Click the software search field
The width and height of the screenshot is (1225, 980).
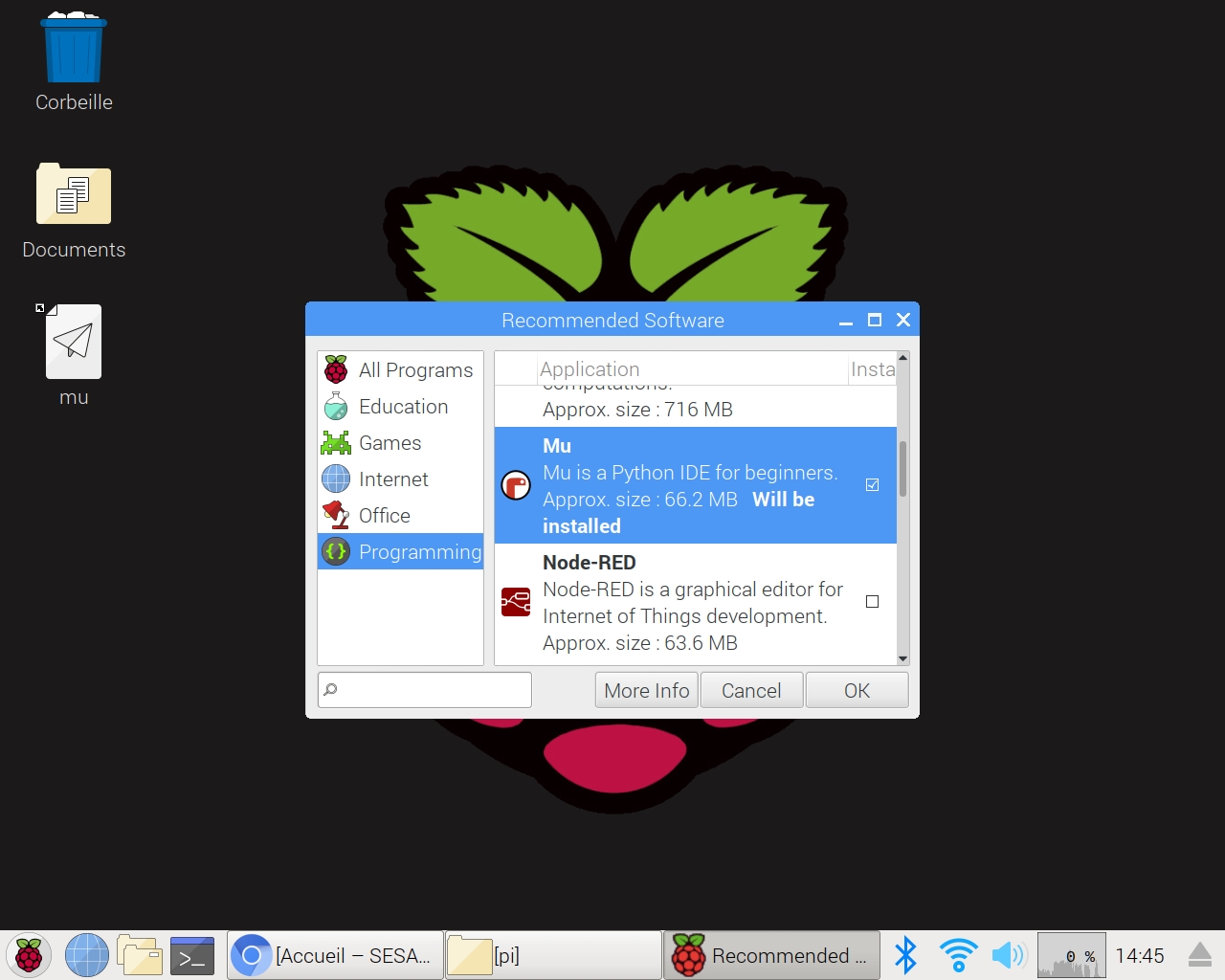point(425,690)
